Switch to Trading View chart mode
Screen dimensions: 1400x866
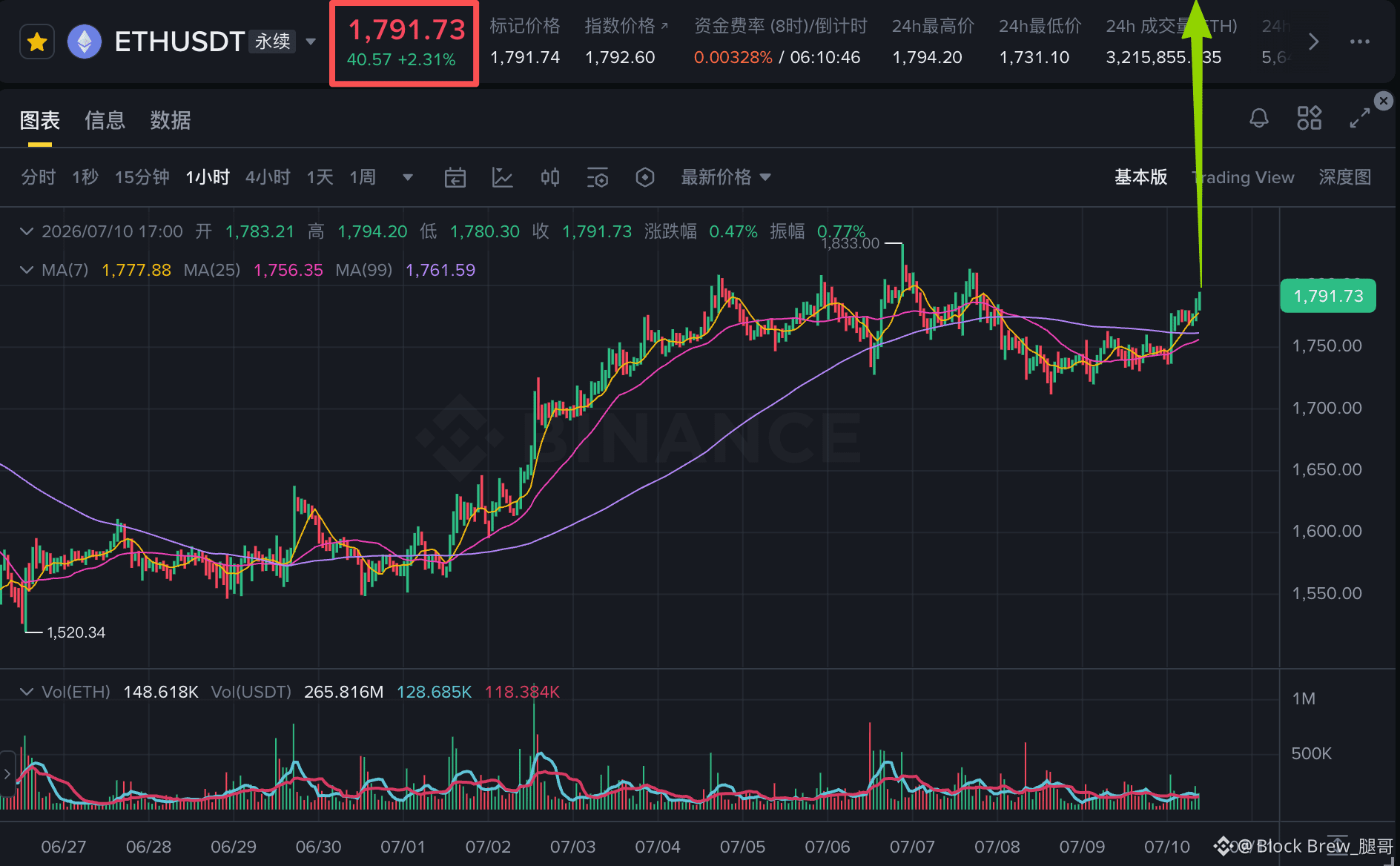1244,177
